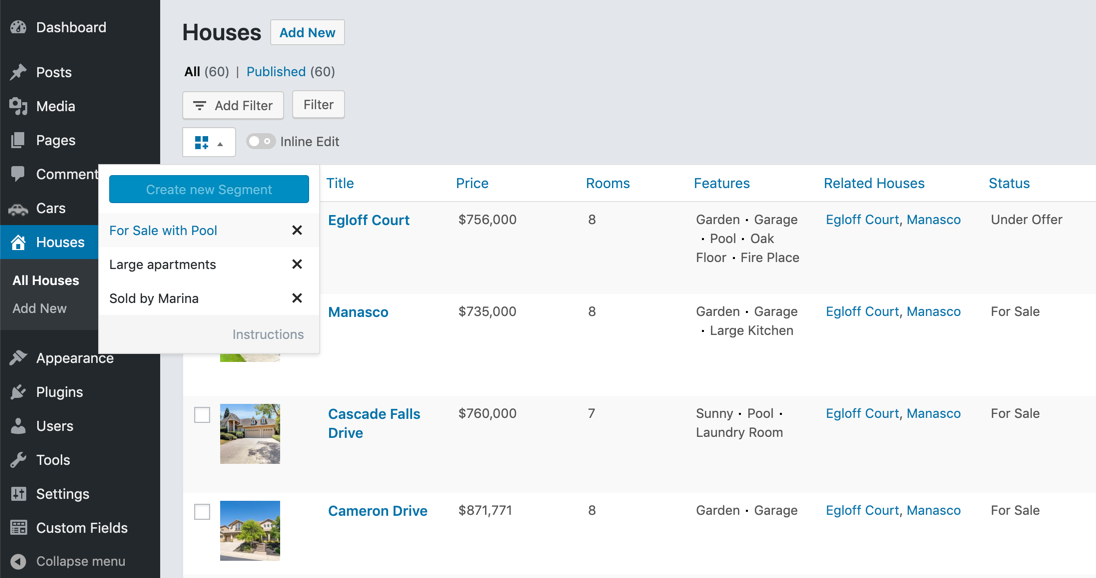The width and height of the screenshot is (1096, 578).
Task: Open Cascade Falls Drive house title
Action: point(374,423)
